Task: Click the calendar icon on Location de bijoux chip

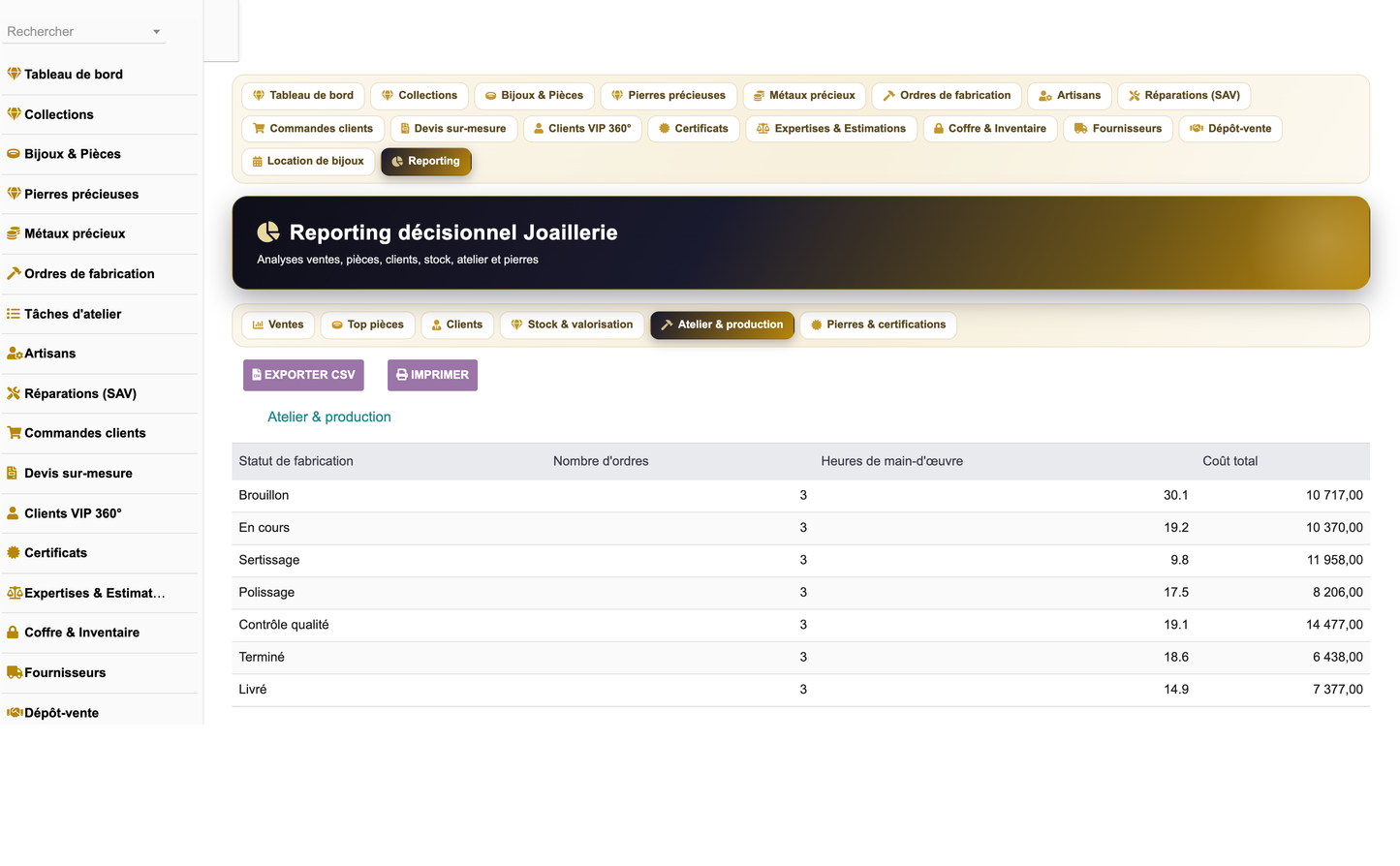Action: [x=257, y=162]
